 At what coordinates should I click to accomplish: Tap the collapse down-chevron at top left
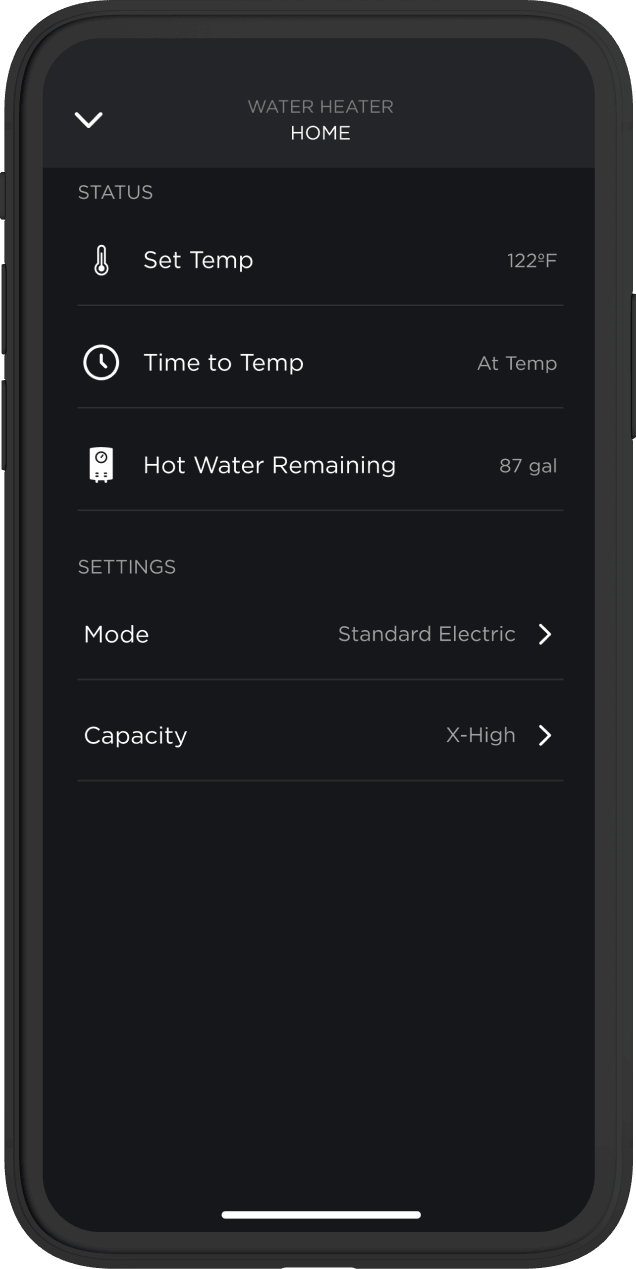click(x=89, y=120)
